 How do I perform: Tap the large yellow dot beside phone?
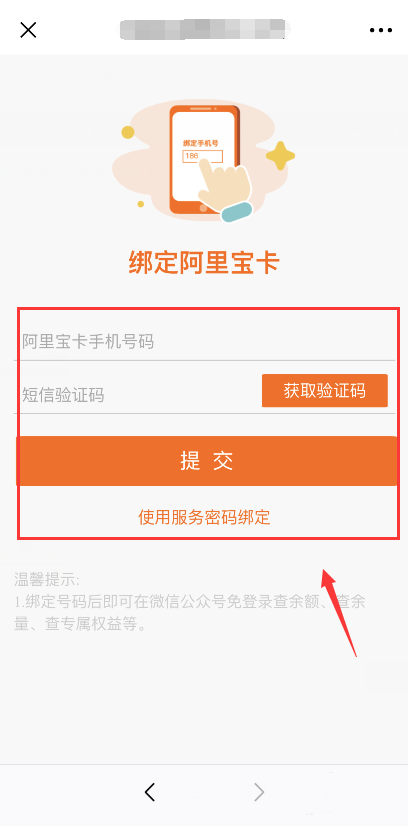coord(128,132)
